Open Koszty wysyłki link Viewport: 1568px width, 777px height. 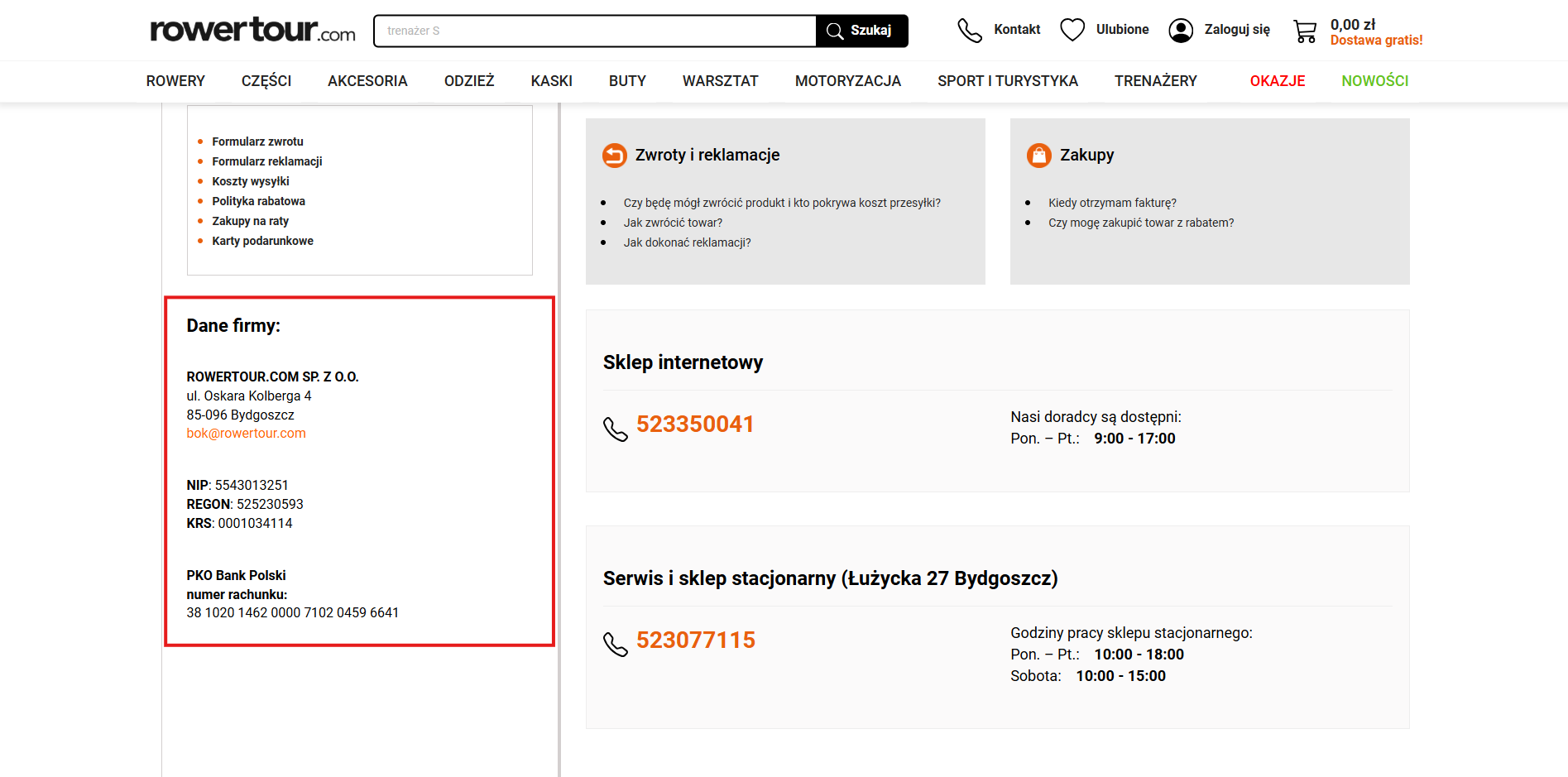tap(251, 181)
